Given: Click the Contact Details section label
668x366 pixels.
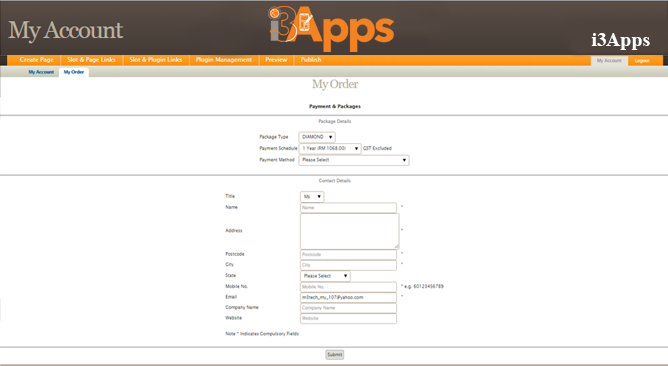Looking at the screenshot, I should [x=335, y=181].
